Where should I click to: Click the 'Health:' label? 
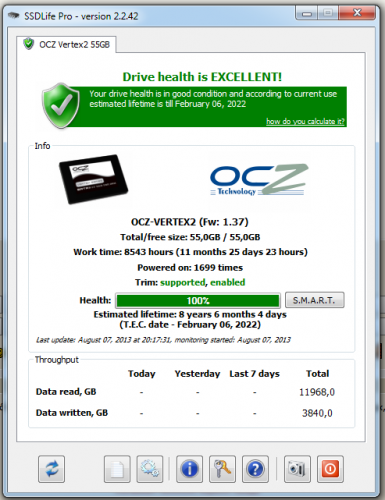pyautogui.click(x=95, y=300)
